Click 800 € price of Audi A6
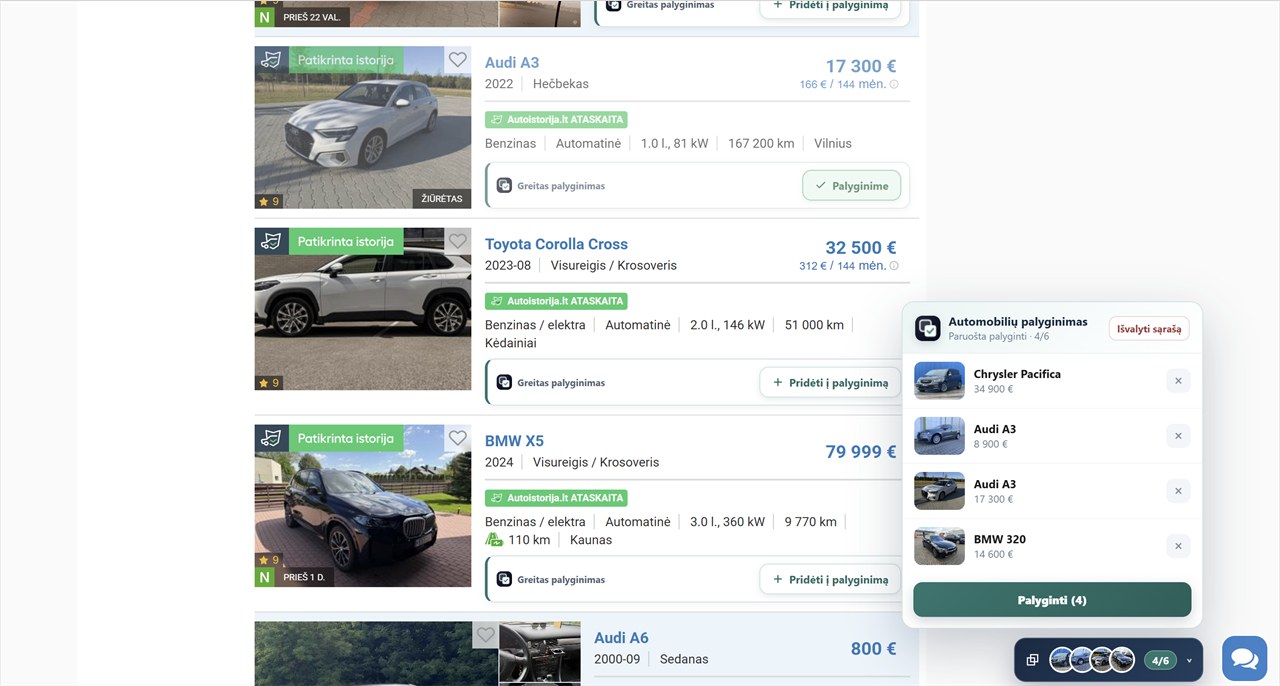This screenshot has width=1280, height=686. click(873, 649)
